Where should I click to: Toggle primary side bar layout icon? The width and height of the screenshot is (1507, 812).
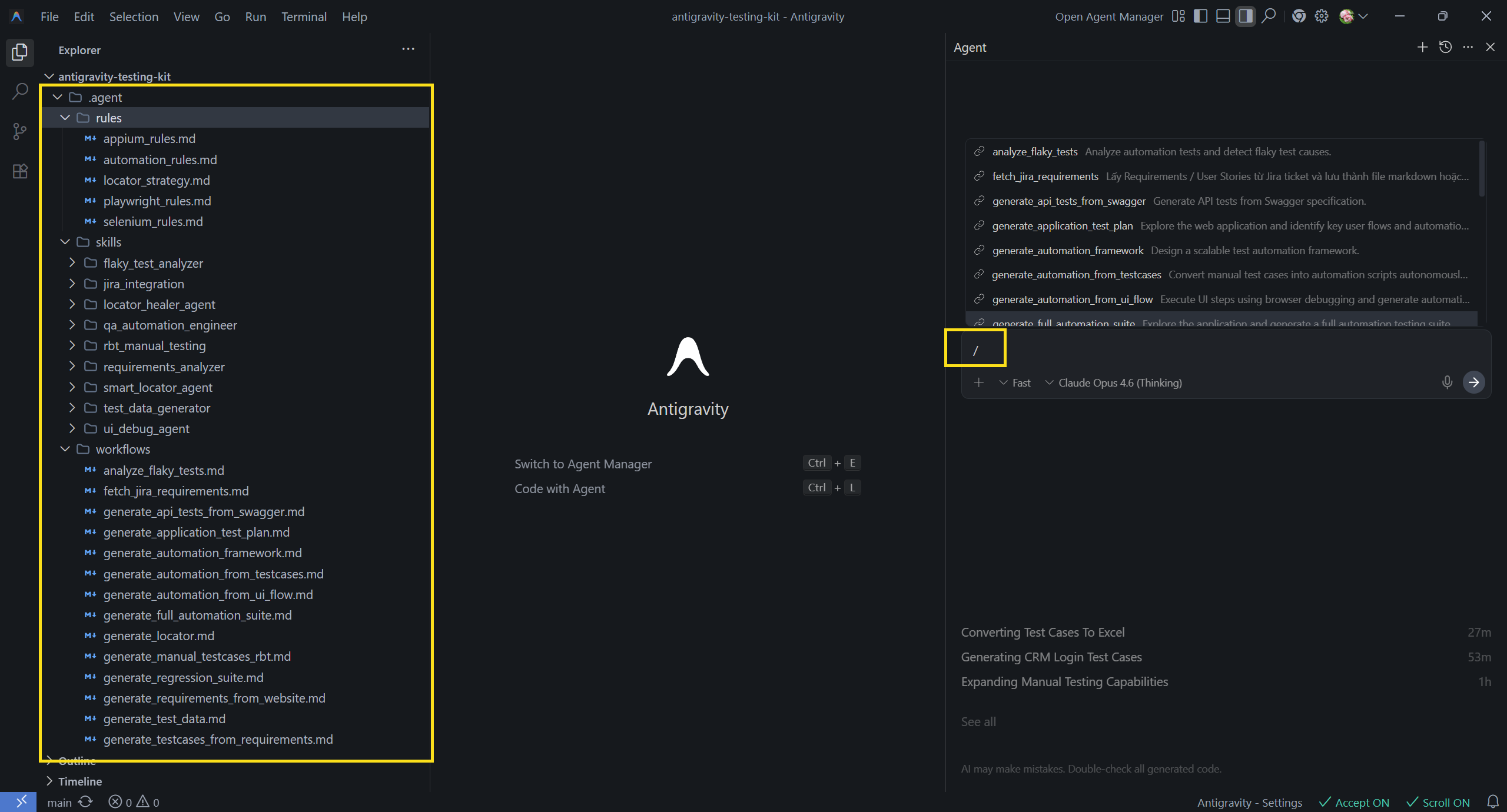pos(1200,16)
